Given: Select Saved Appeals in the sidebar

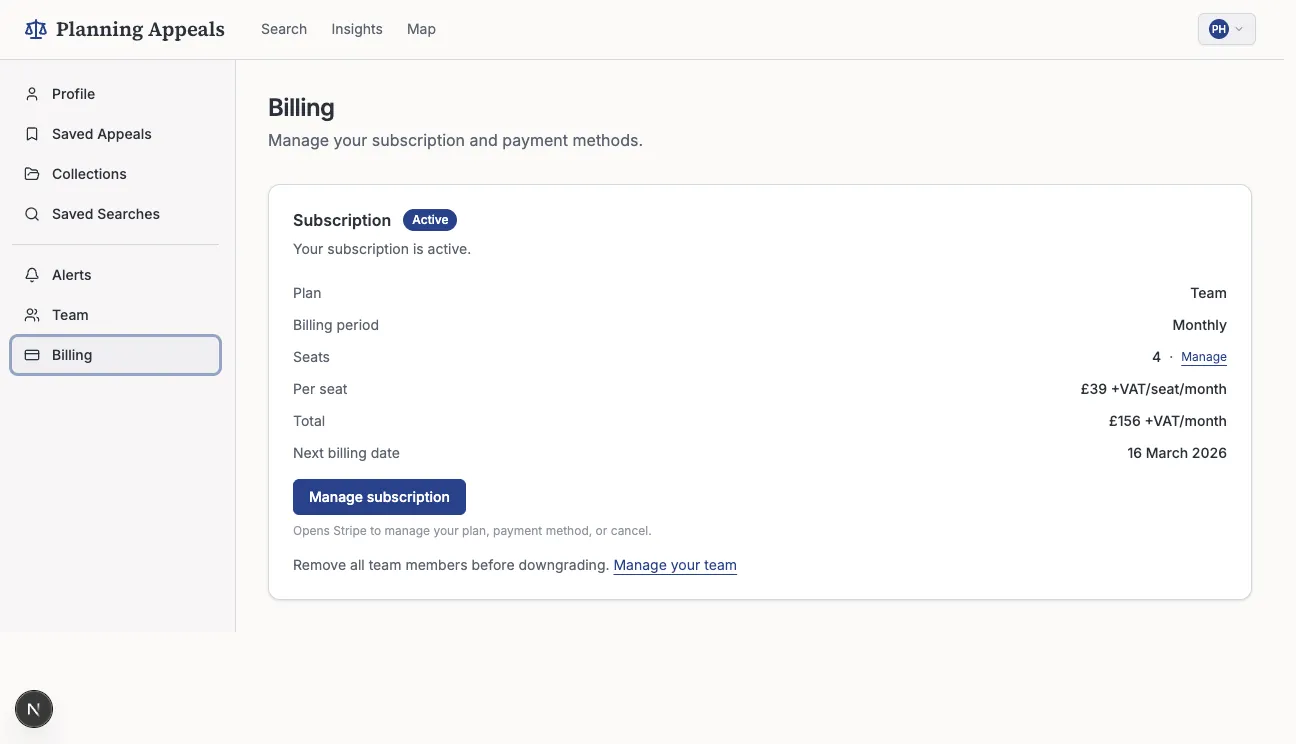Looking at the screenshot, I should [101, 133].
